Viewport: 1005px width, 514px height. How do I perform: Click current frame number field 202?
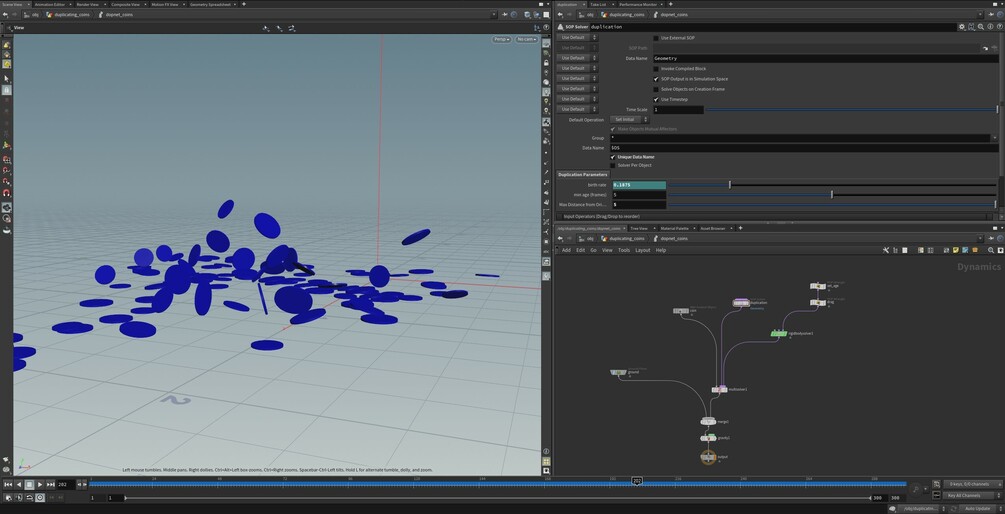tap(66, 485)
